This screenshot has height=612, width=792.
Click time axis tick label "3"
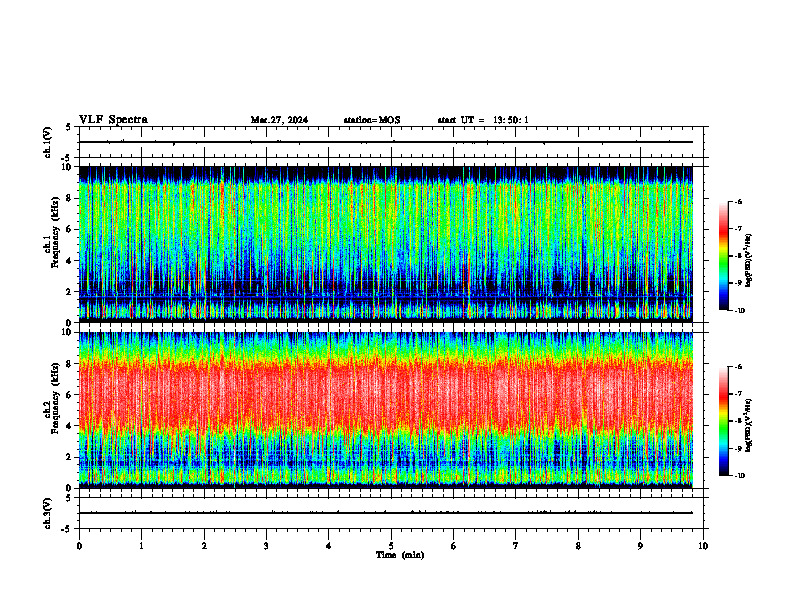click(266, 546)
